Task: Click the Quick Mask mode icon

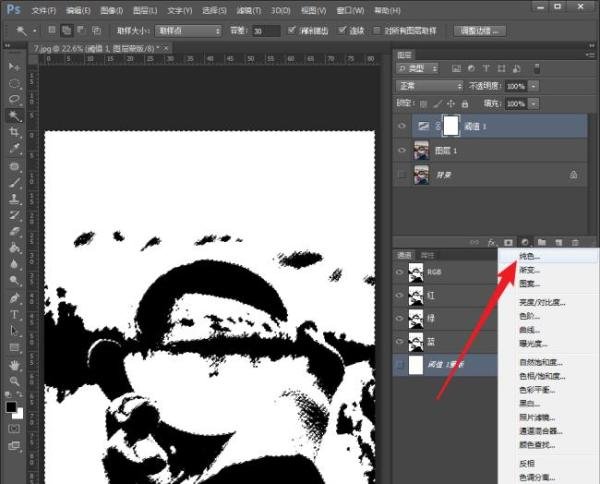Action: click(x=14, y=428)
